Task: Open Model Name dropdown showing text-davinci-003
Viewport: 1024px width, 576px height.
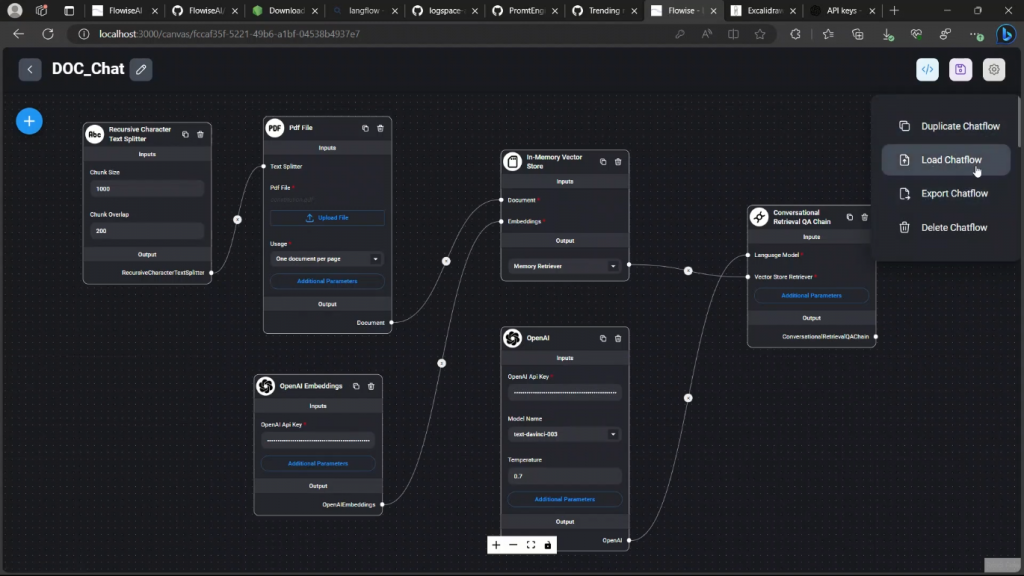Action: tap(564, 434)
